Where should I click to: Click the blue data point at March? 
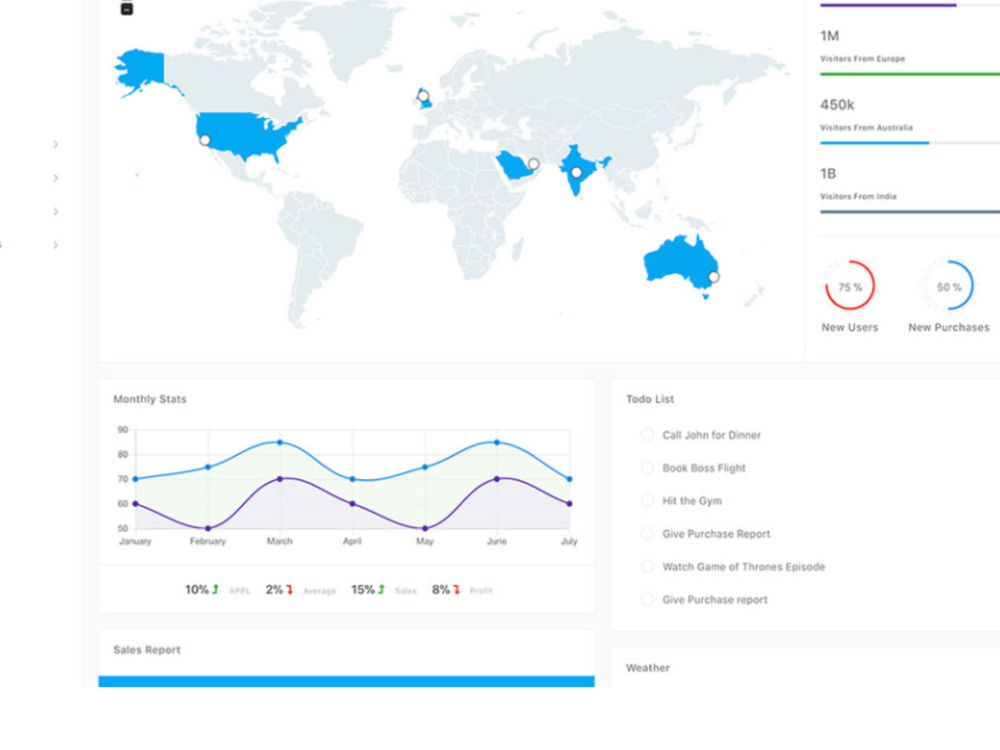click(280, 442)
